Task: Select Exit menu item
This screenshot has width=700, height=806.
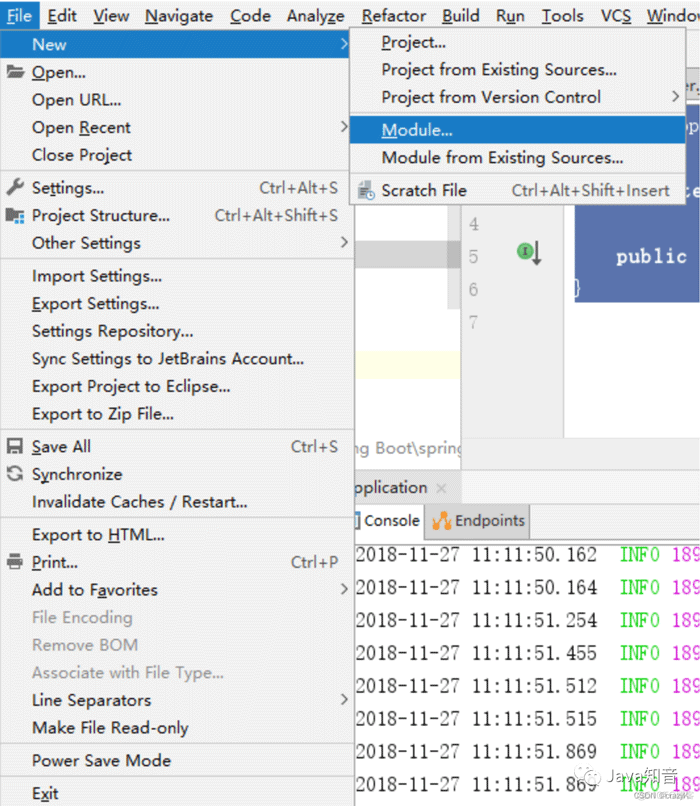Action: tap(177, 793)
